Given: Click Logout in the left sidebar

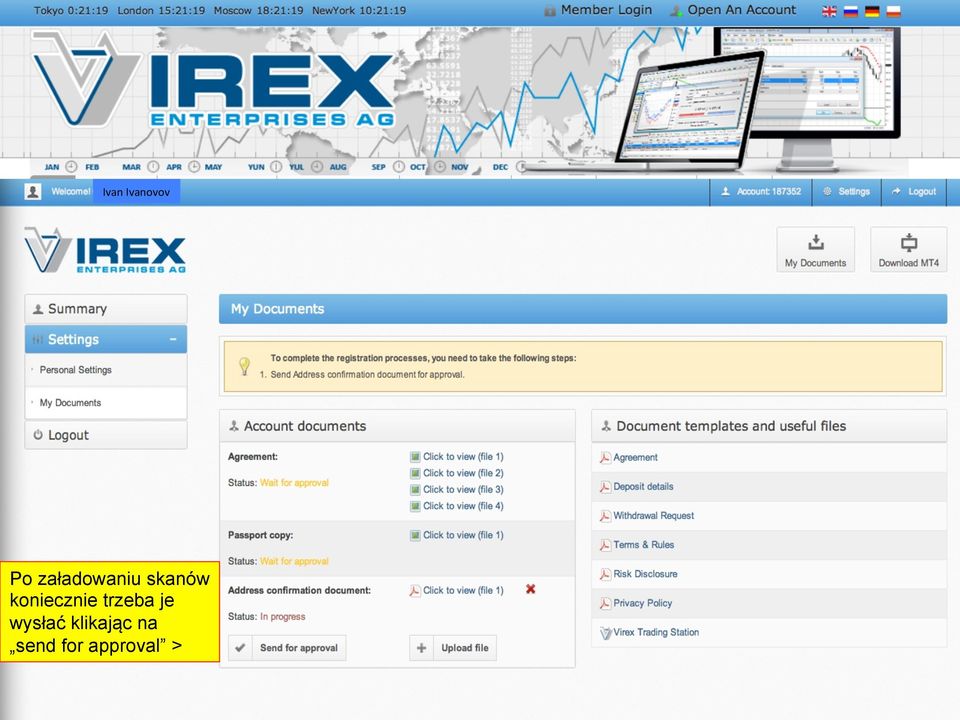Looking at the screenshot, I should point(106,435).
